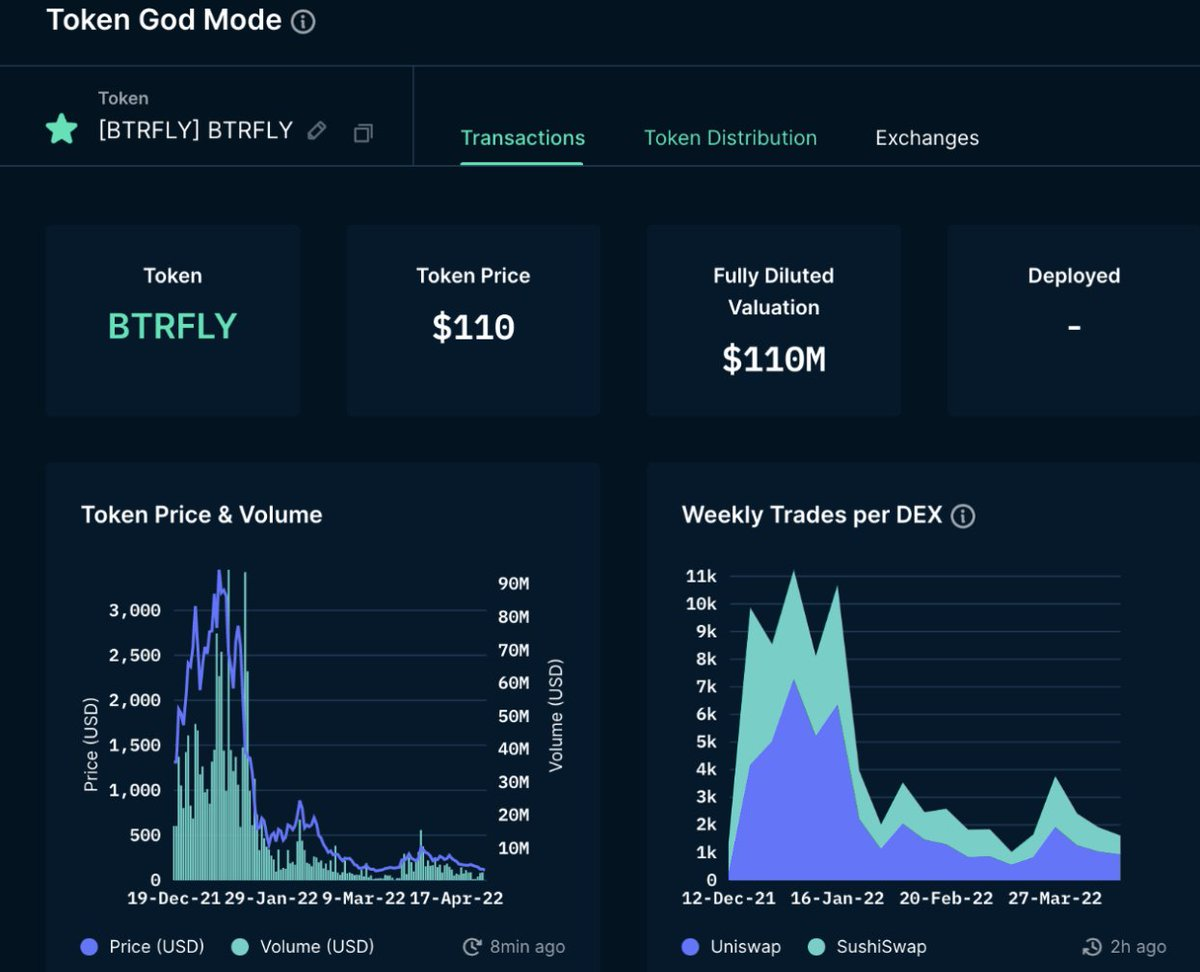1200x972 pixels.
Task: Click the info icon beside Token God Mode
Action: [x=303, y=22]
